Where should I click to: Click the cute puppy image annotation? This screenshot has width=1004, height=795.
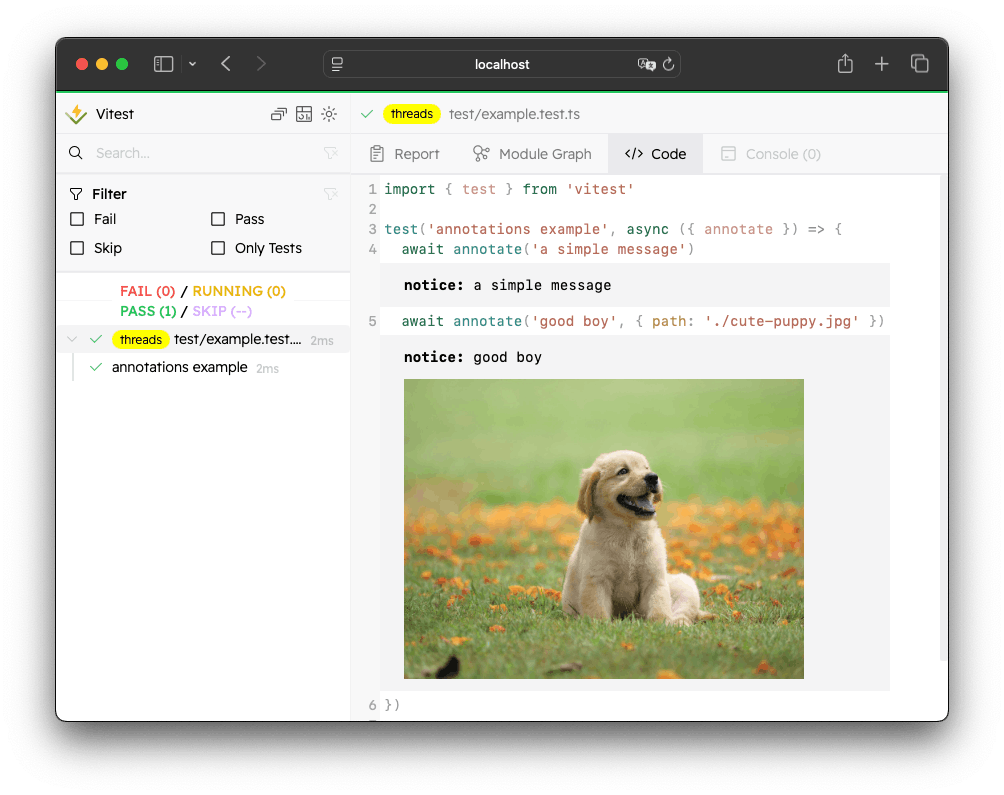click(603, 528)
